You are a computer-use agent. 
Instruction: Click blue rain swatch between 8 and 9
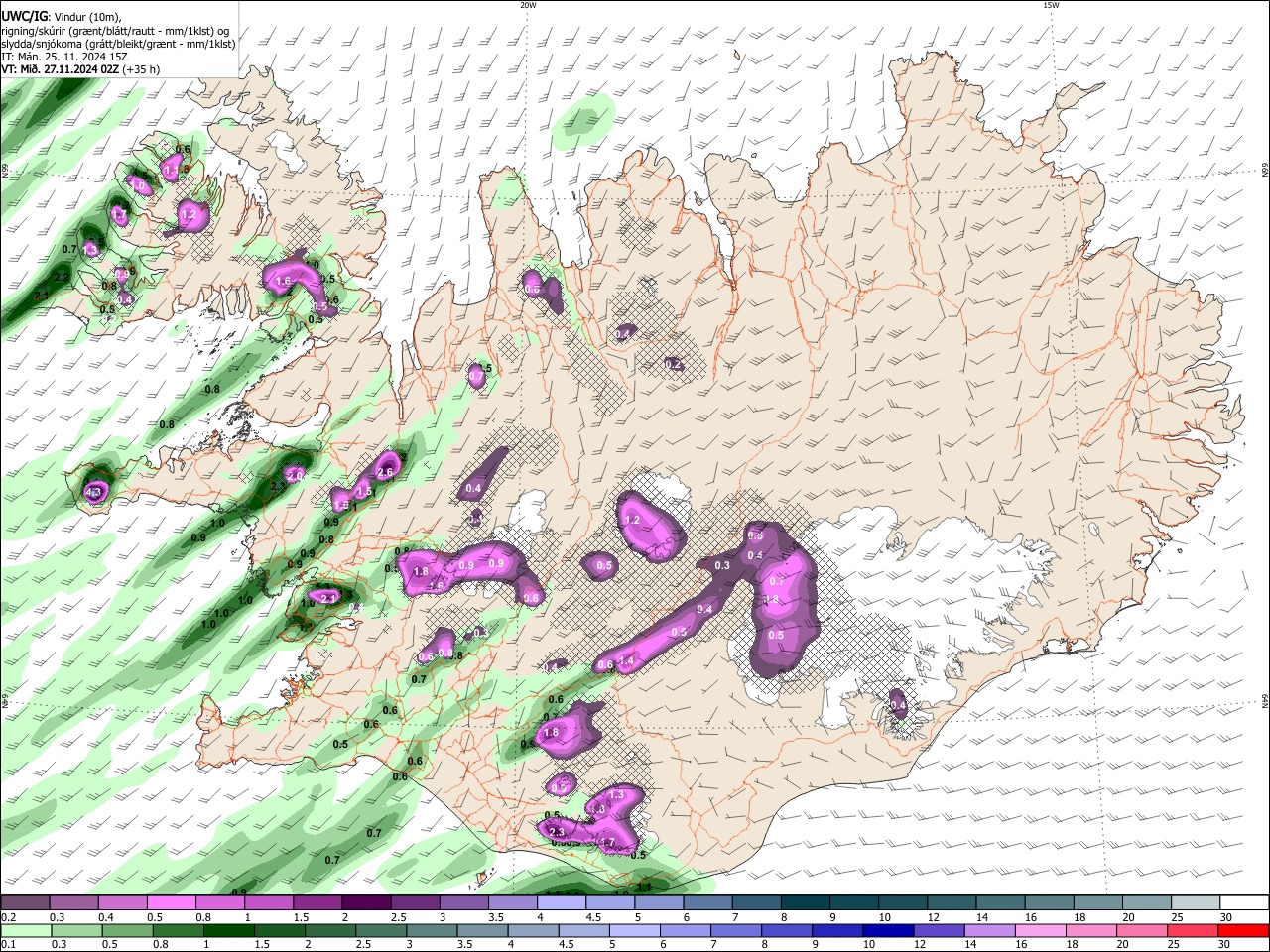pyautogui.click(x=787, y=930)
